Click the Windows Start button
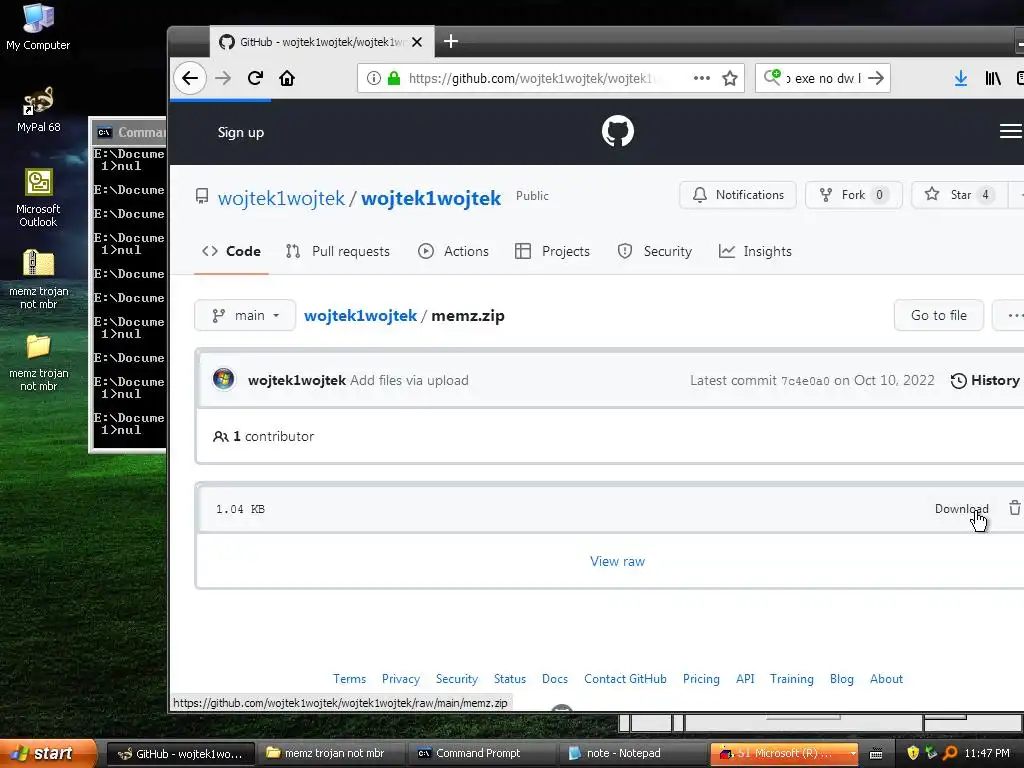 pyautogui.click(x=48, y=753)
